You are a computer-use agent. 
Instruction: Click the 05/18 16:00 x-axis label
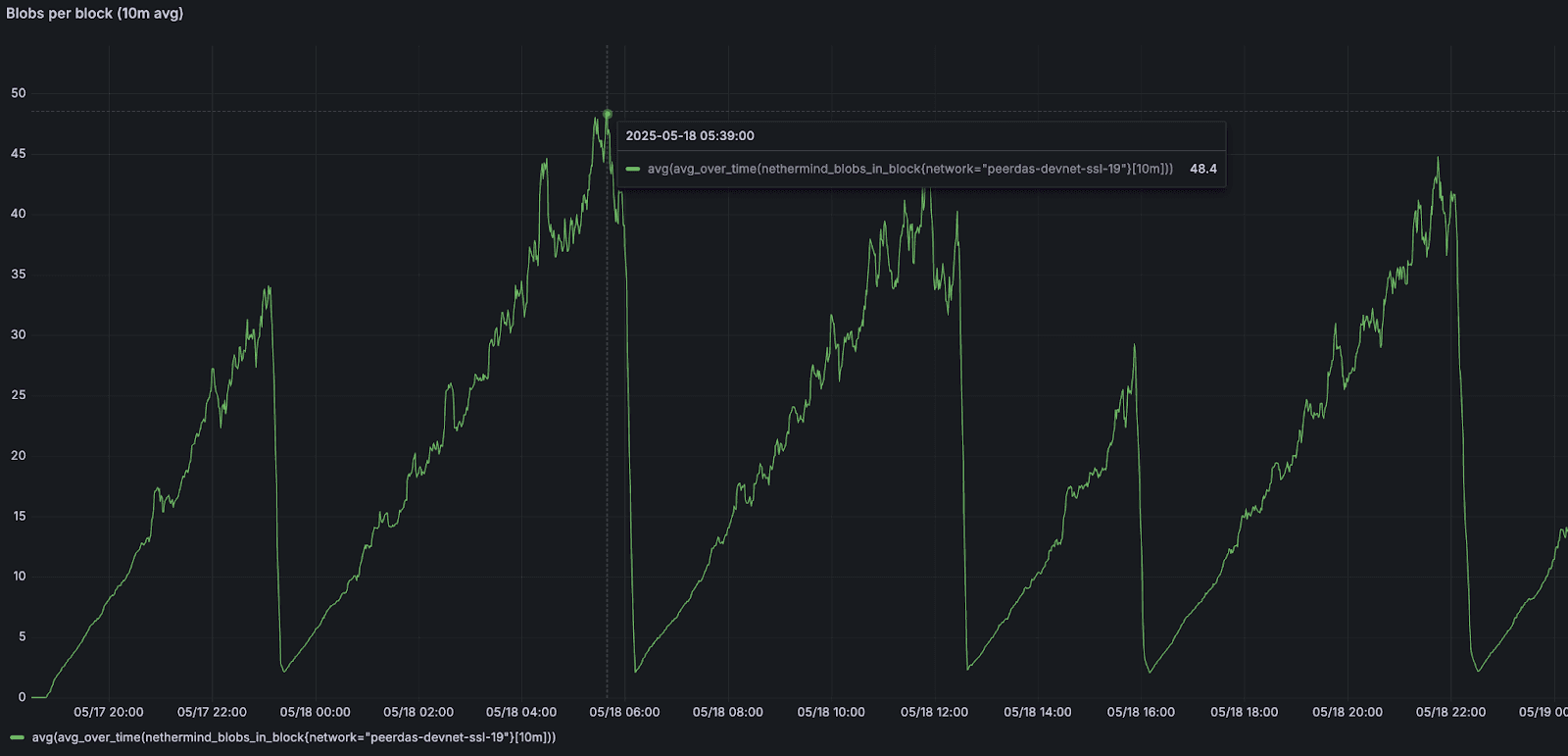click(1141, 712)
